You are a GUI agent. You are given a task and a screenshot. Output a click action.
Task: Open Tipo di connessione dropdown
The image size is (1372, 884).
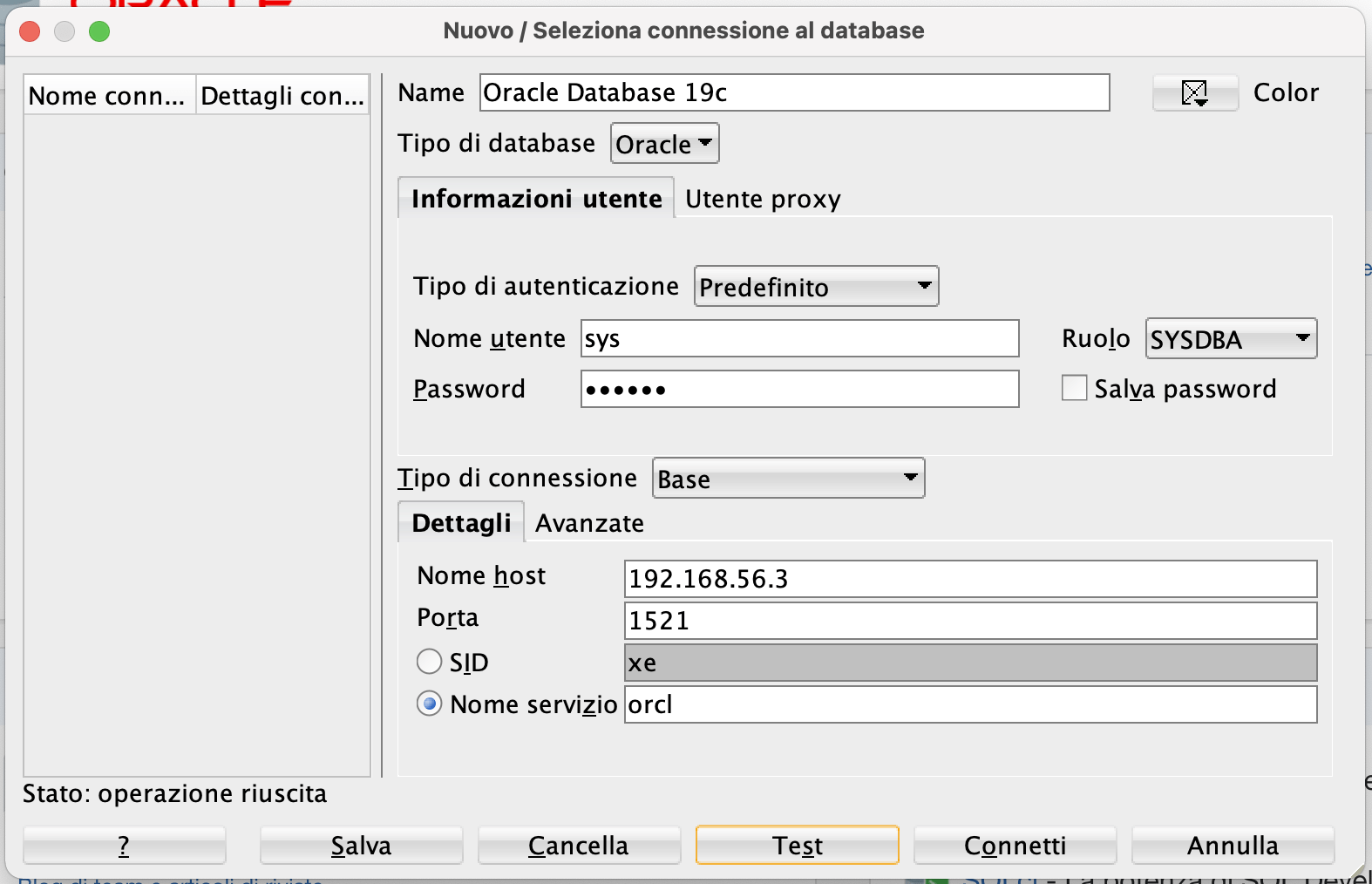click(x=788, y=479)
